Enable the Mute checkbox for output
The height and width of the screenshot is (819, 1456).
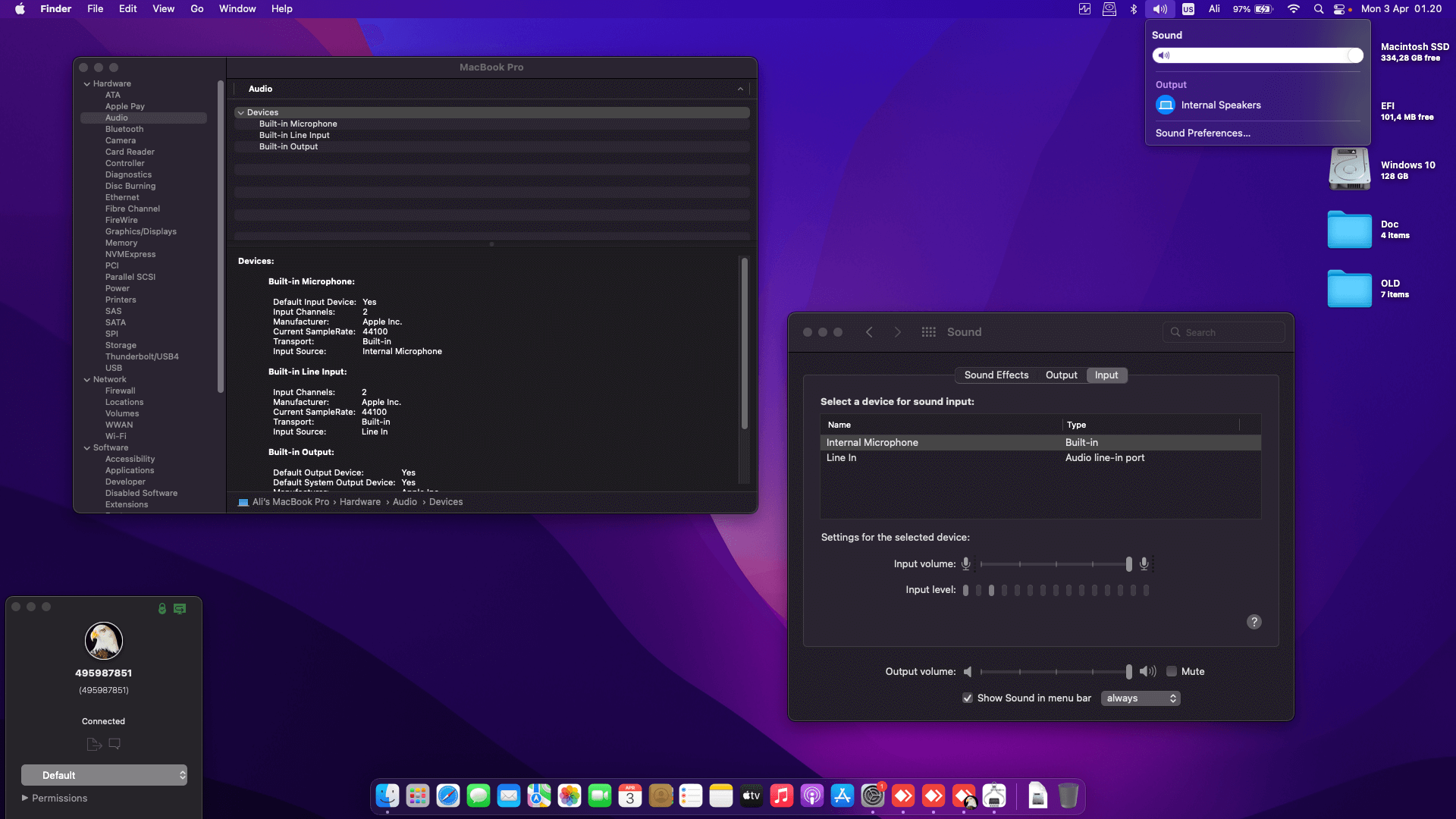pos(1172,671)
